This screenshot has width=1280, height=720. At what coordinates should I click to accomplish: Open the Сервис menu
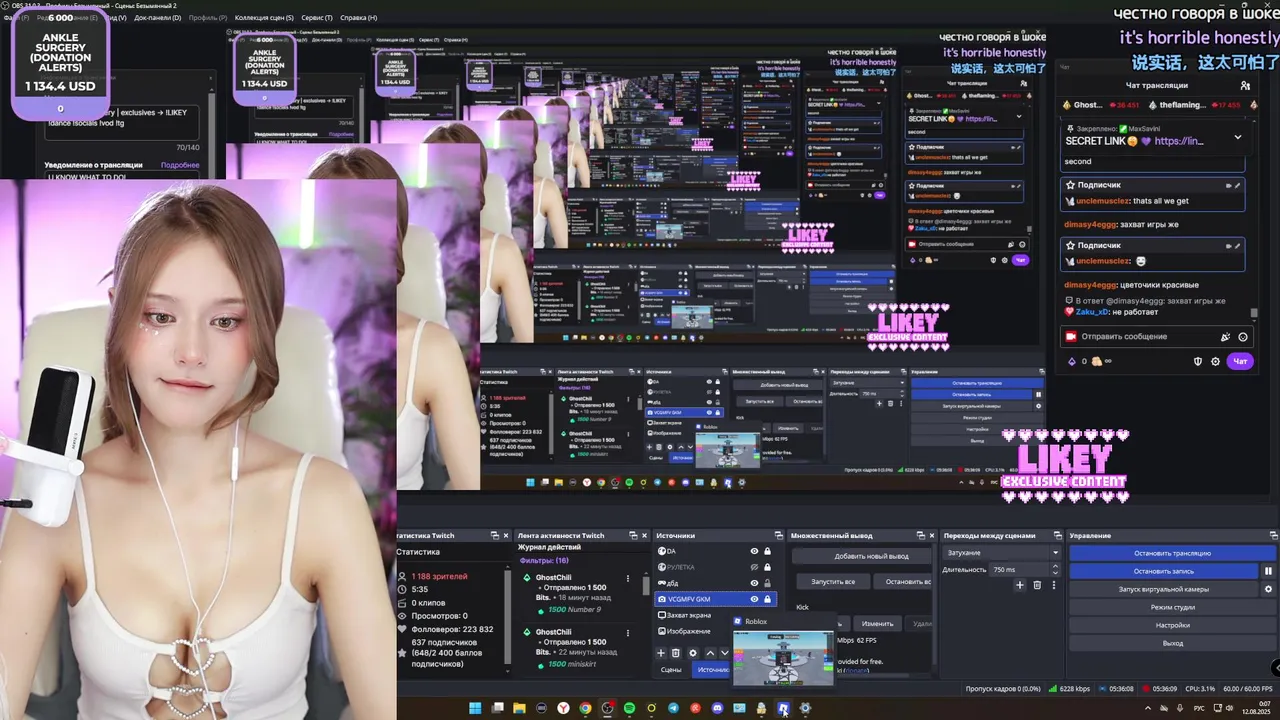(x=317, y=17)
